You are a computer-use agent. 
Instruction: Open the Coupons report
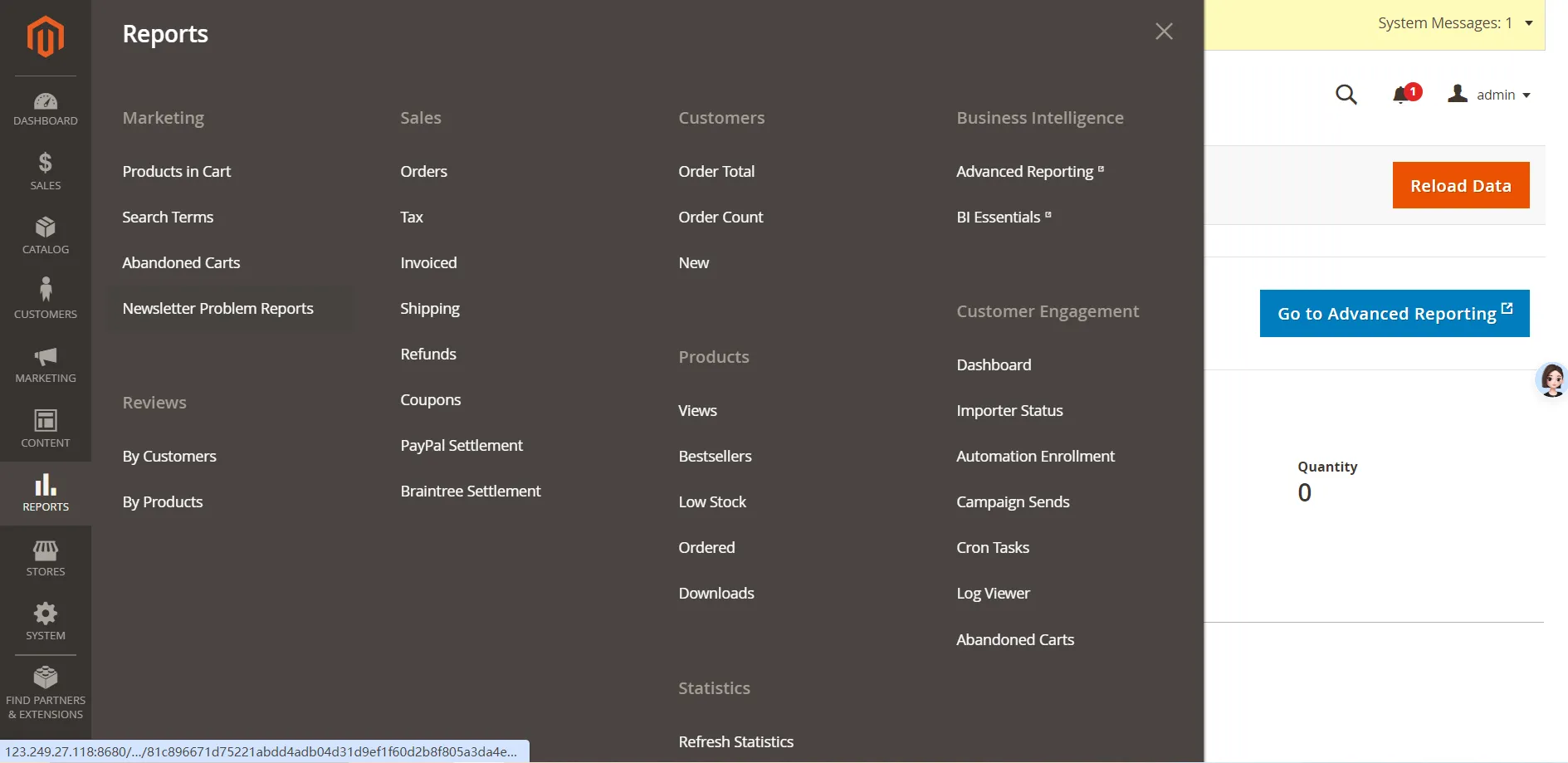(x=431, y=400)
